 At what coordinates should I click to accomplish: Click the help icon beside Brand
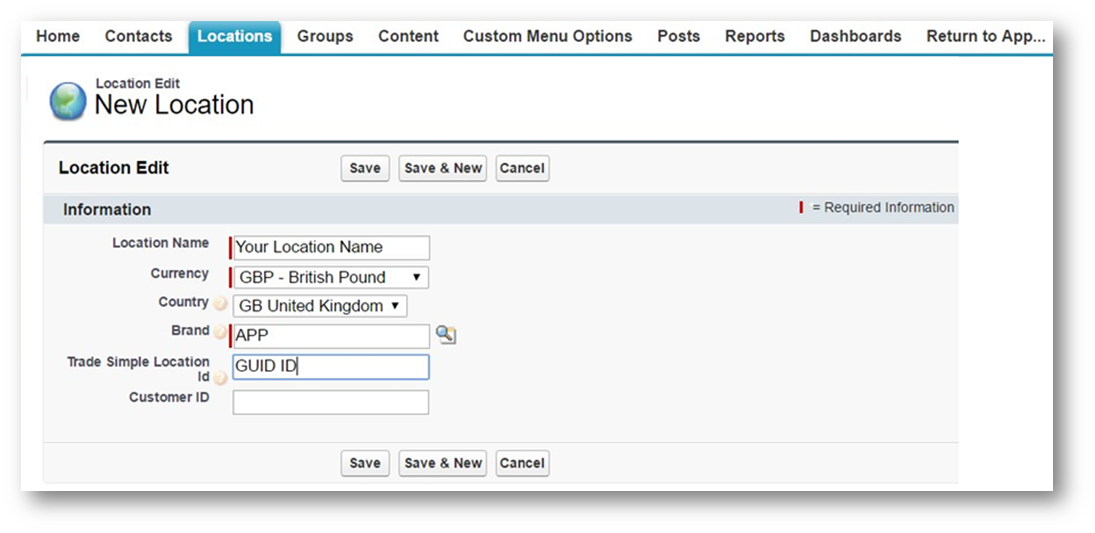220,332
